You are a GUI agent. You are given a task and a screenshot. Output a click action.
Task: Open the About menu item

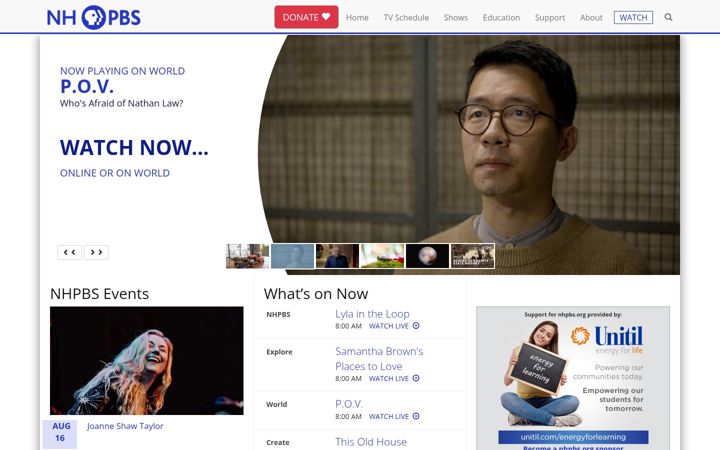point(591,17)
